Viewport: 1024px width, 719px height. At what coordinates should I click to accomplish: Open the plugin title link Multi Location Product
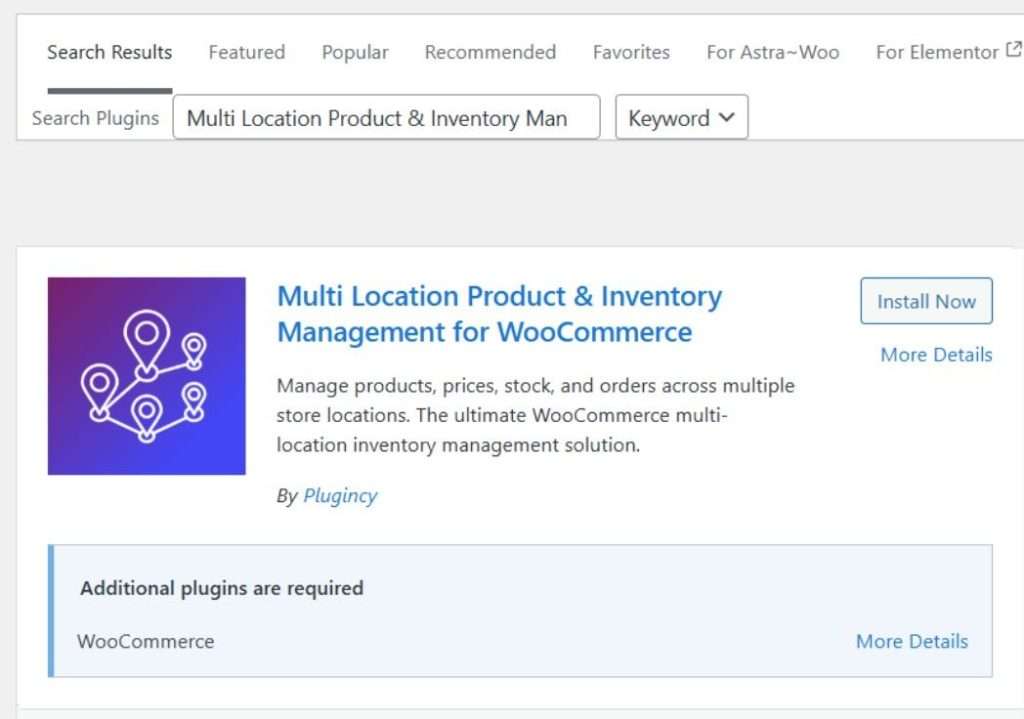[500, 314]
